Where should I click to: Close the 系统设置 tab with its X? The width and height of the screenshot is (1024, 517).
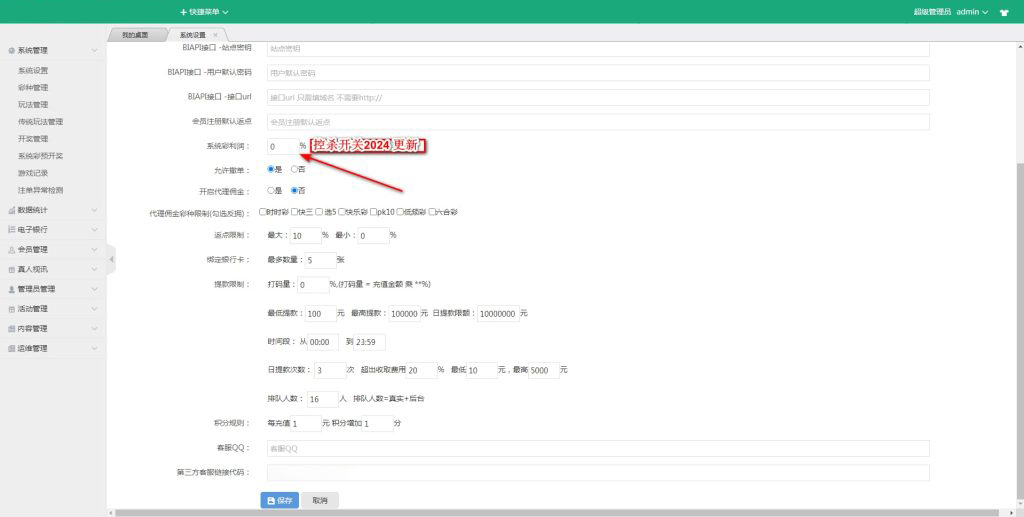click(x=215, y=35)
